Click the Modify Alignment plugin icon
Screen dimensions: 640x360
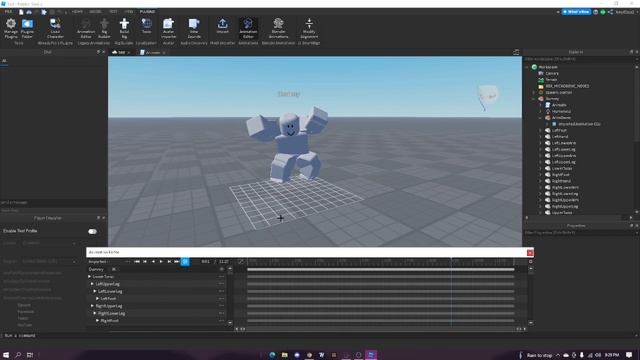click(309, 28)
